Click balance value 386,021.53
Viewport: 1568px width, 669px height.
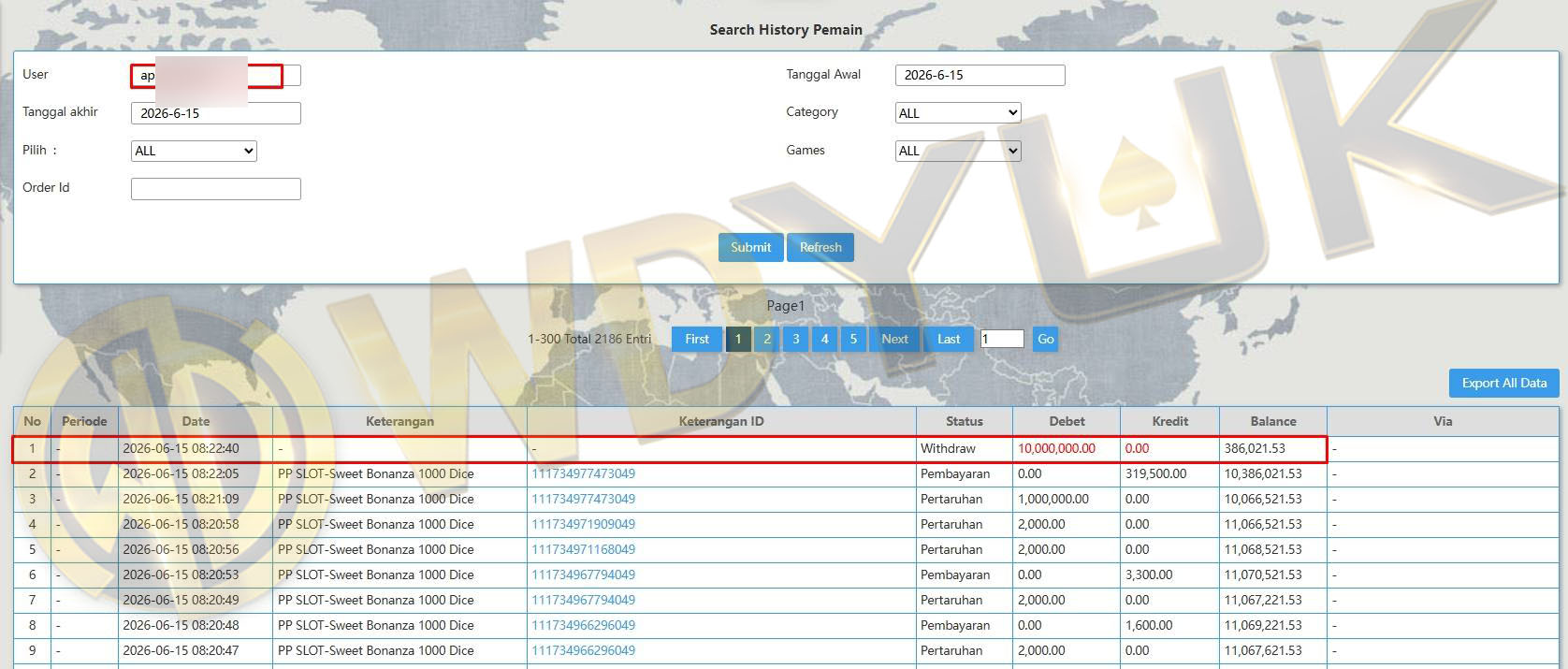(x=1255, y=448)
